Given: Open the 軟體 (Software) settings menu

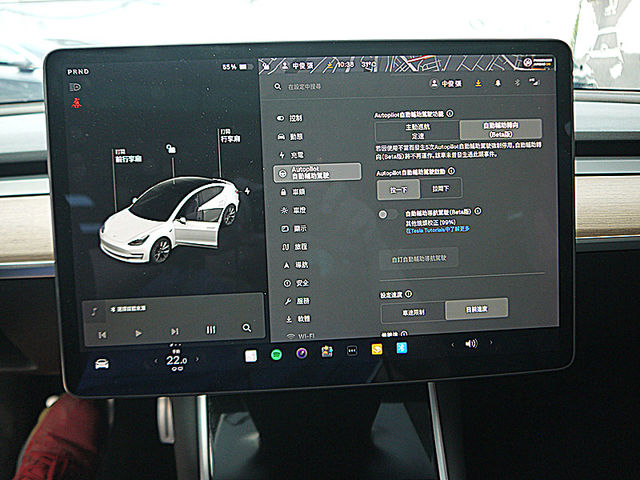Looking at the screenshot, I should (298, 319).
